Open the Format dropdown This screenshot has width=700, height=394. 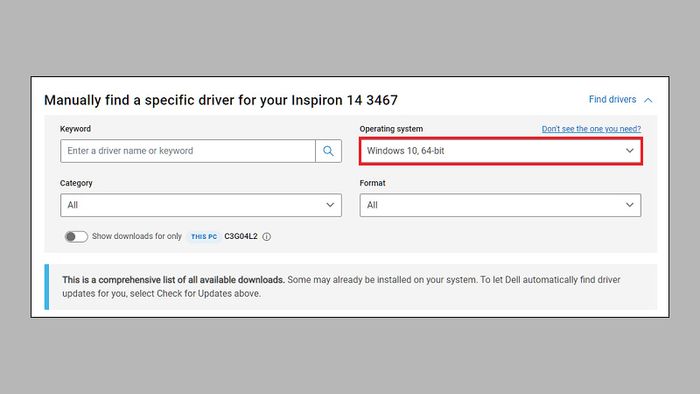pyautogui.click(x=500, y=205)
